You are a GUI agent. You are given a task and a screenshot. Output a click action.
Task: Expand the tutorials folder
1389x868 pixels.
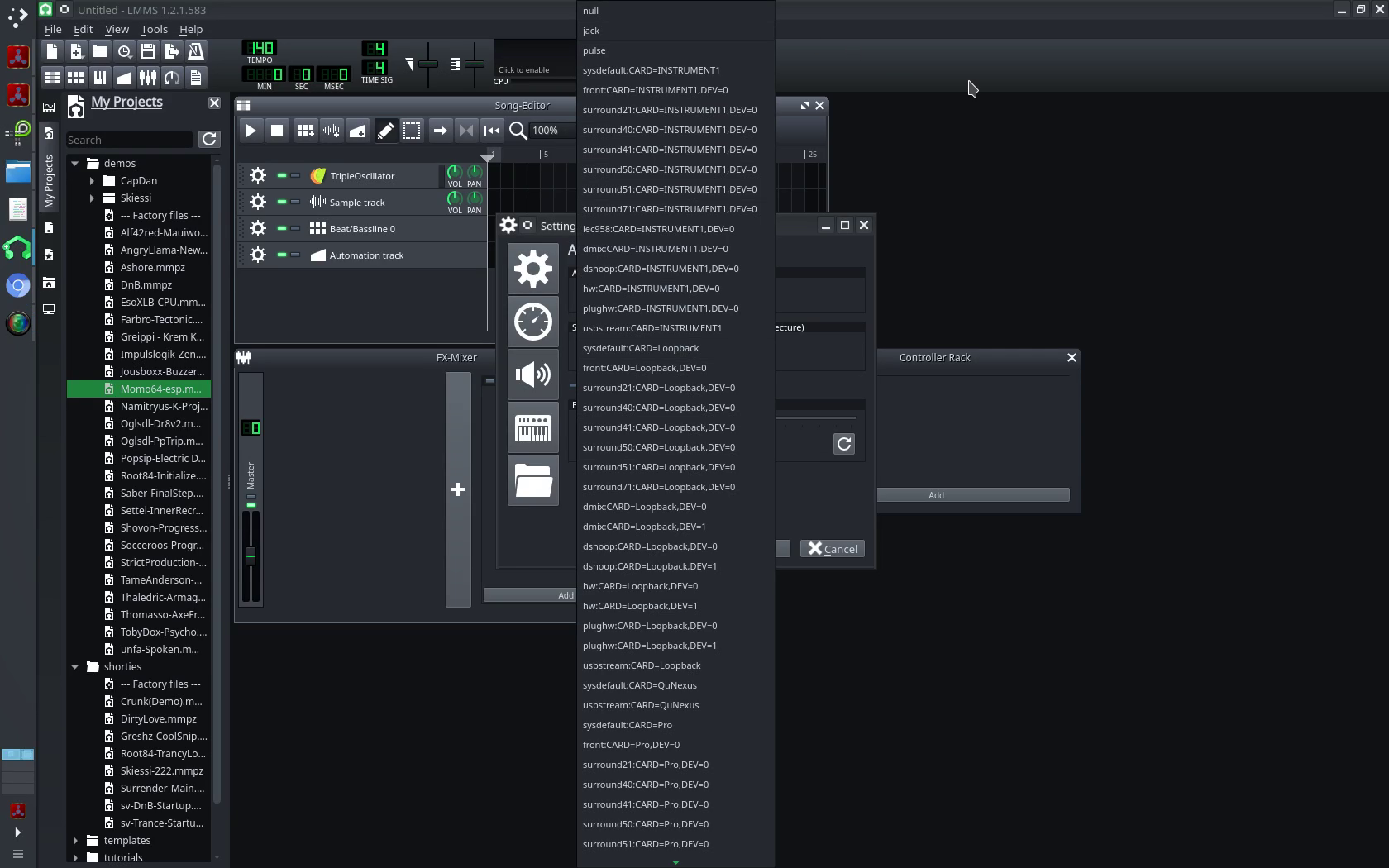coord(75,858)
